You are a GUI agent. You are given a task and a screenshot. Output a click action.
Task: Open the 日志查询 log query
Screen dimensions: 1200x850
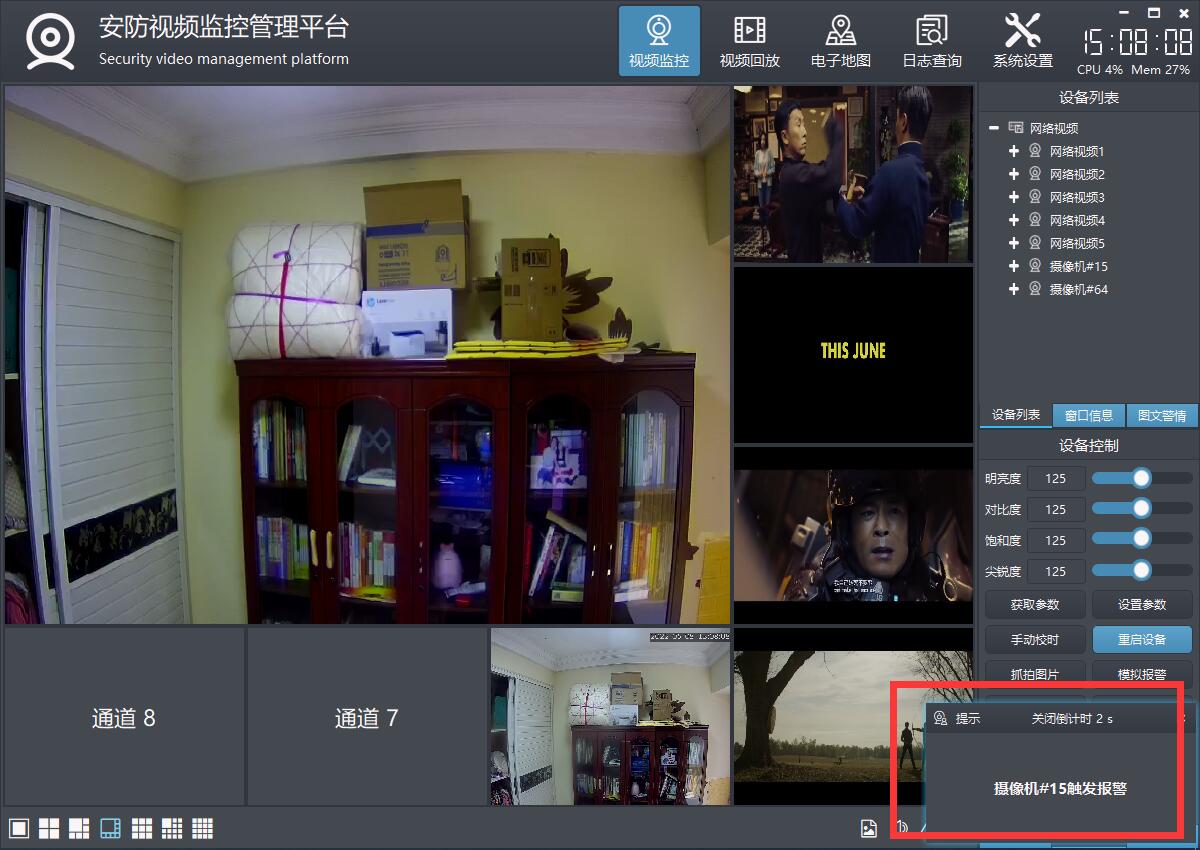931,42
